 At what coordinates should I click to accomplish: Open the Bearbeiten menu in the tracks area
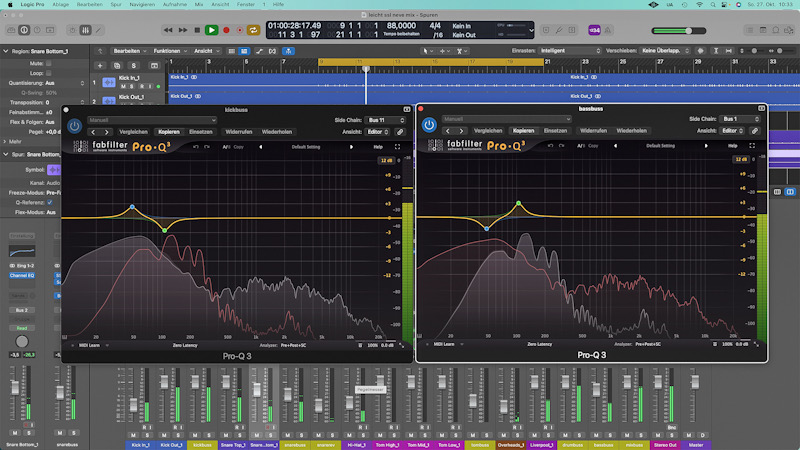130,51
